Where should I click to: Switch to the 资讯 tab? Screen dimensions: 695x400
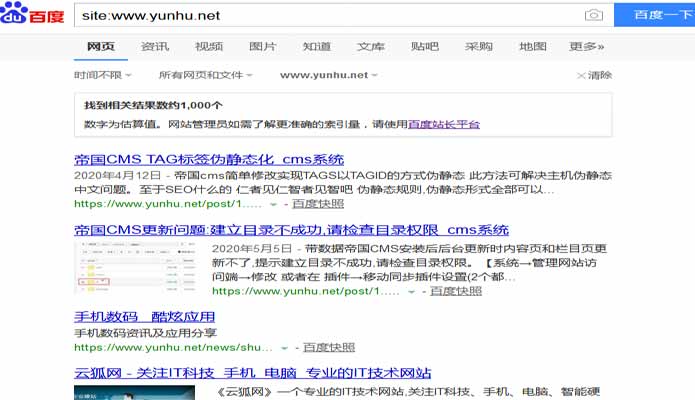(155, 47)
